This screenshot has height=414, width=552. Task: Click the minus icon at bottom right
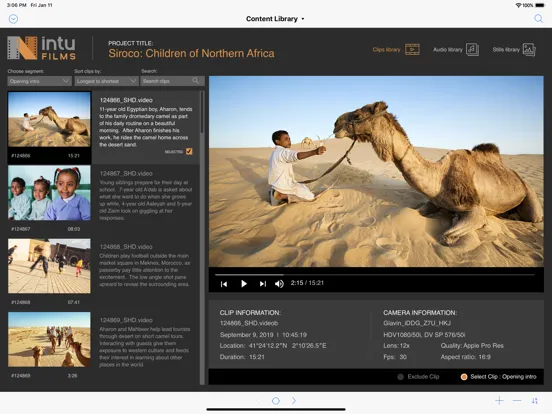[x=517, y=401]
